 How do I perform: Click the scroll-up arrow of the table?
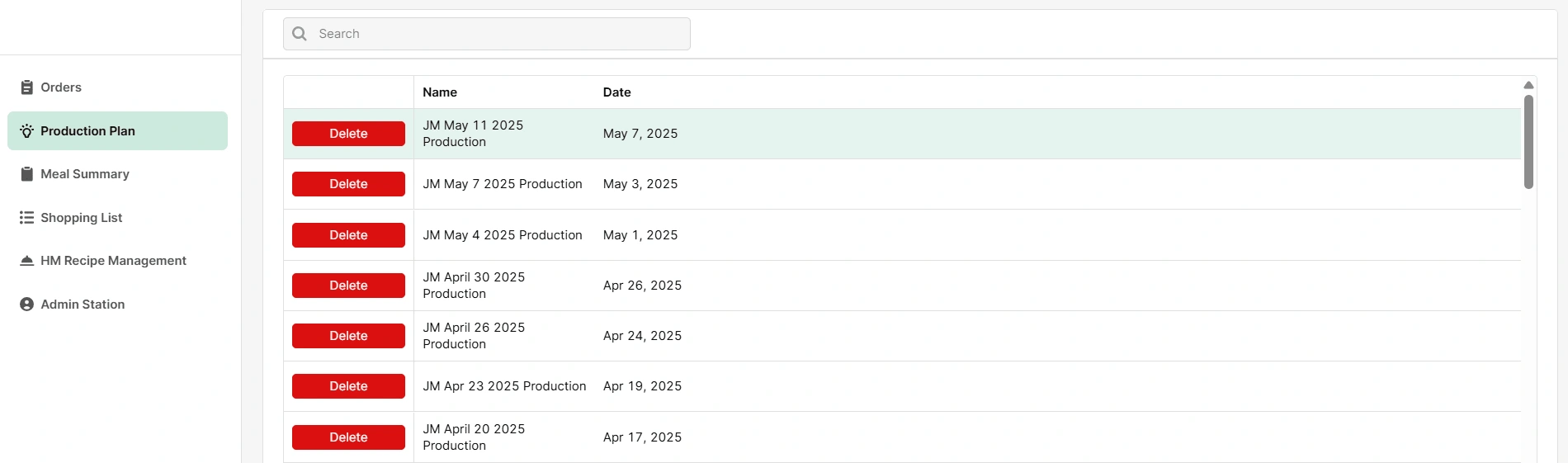[x=1528, y=85]
